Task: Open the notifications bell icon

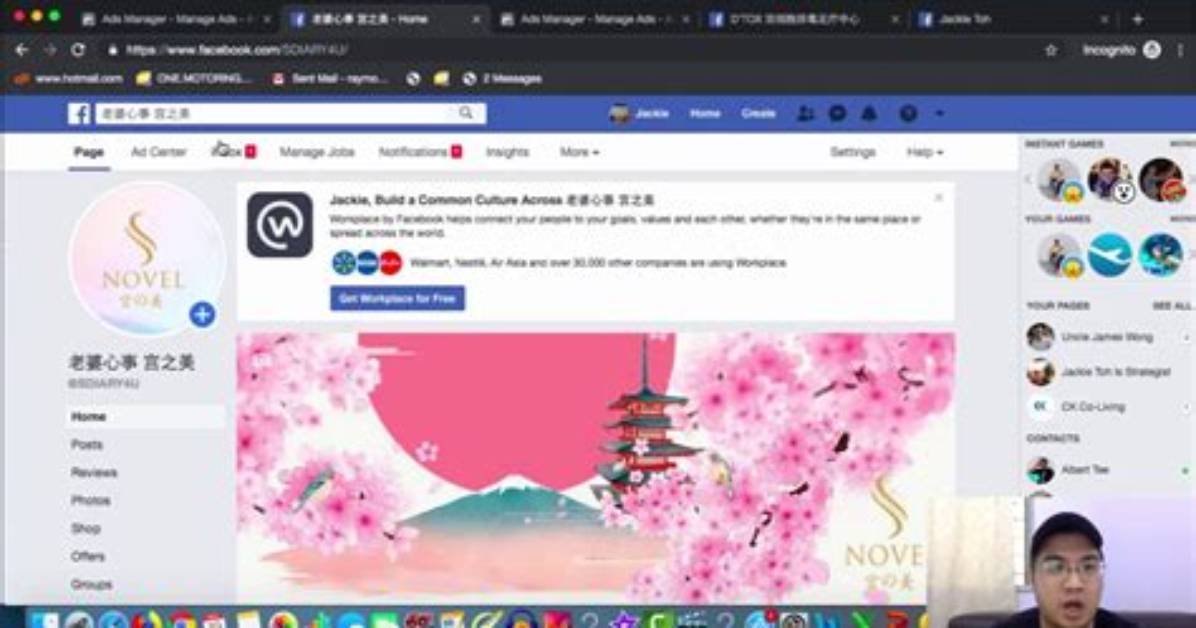Action: [x=869, y=114]
